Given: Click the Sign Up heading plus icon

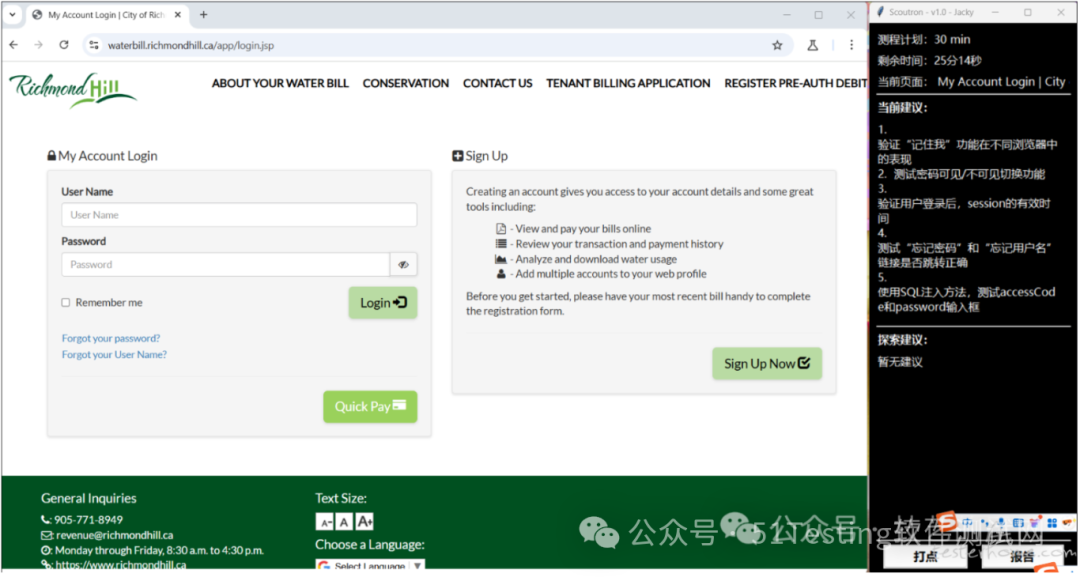Looking at the screenshot, I should coord(457,156).
